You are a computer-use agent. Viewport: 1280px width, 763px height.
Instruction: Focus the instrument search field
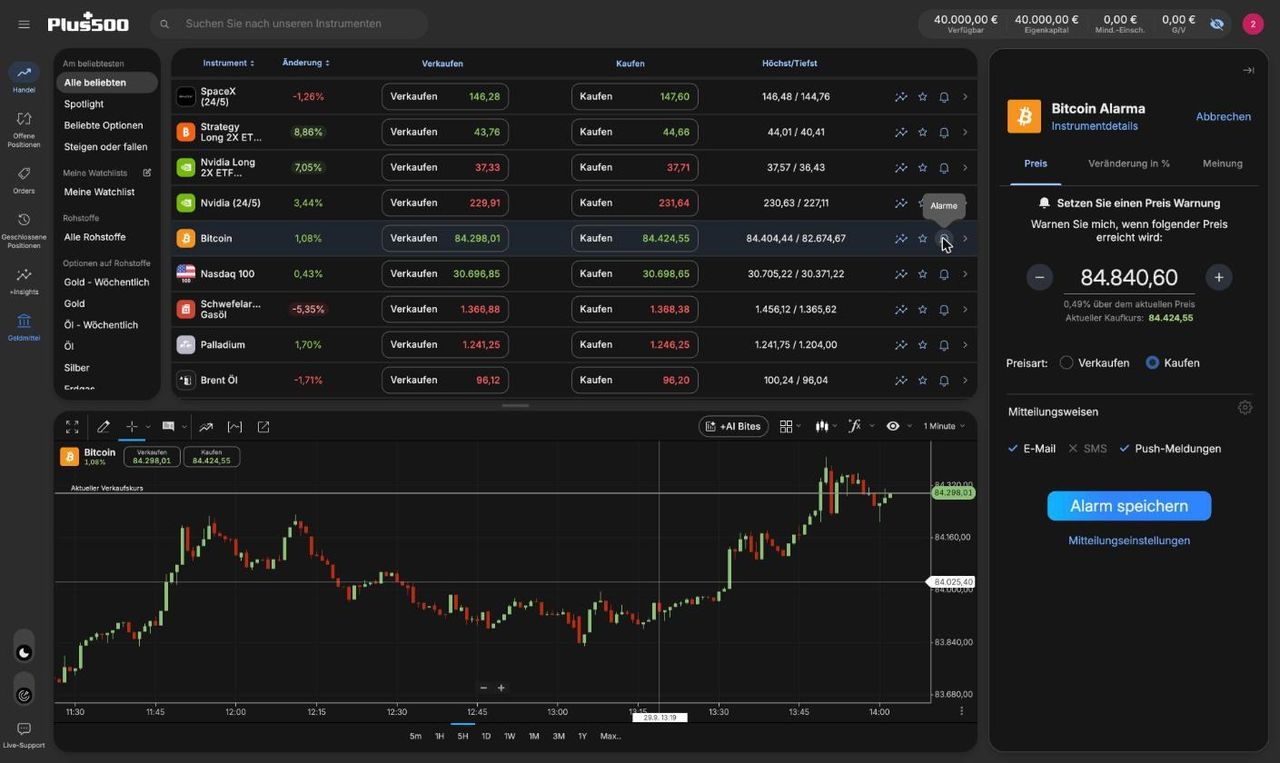[290, 24]
